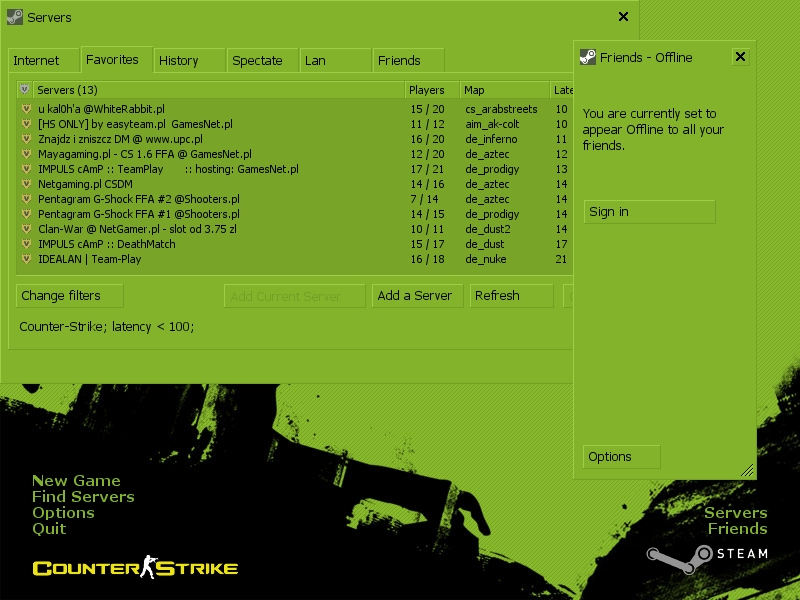Sort by the secure shield column header
This screenshot has height=600, width=800.
24,90
